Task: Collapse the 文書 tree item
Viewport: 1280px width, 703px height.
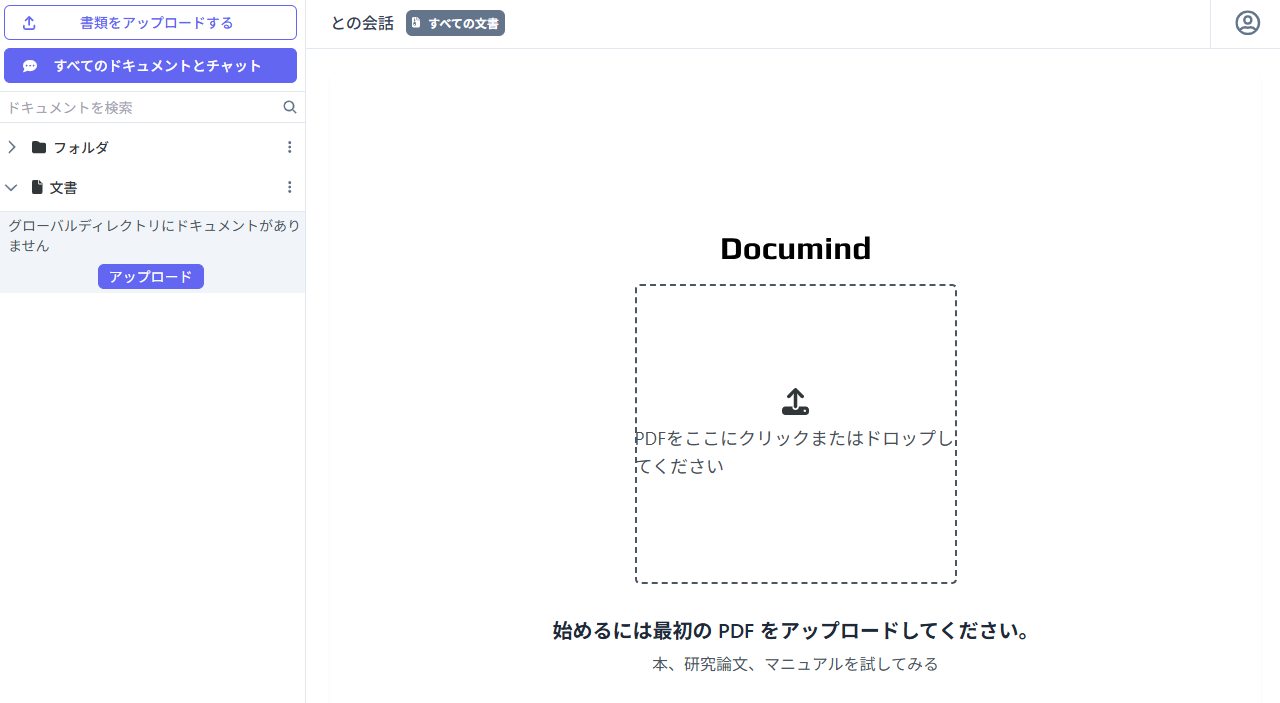Action: [x=11, y=187]
